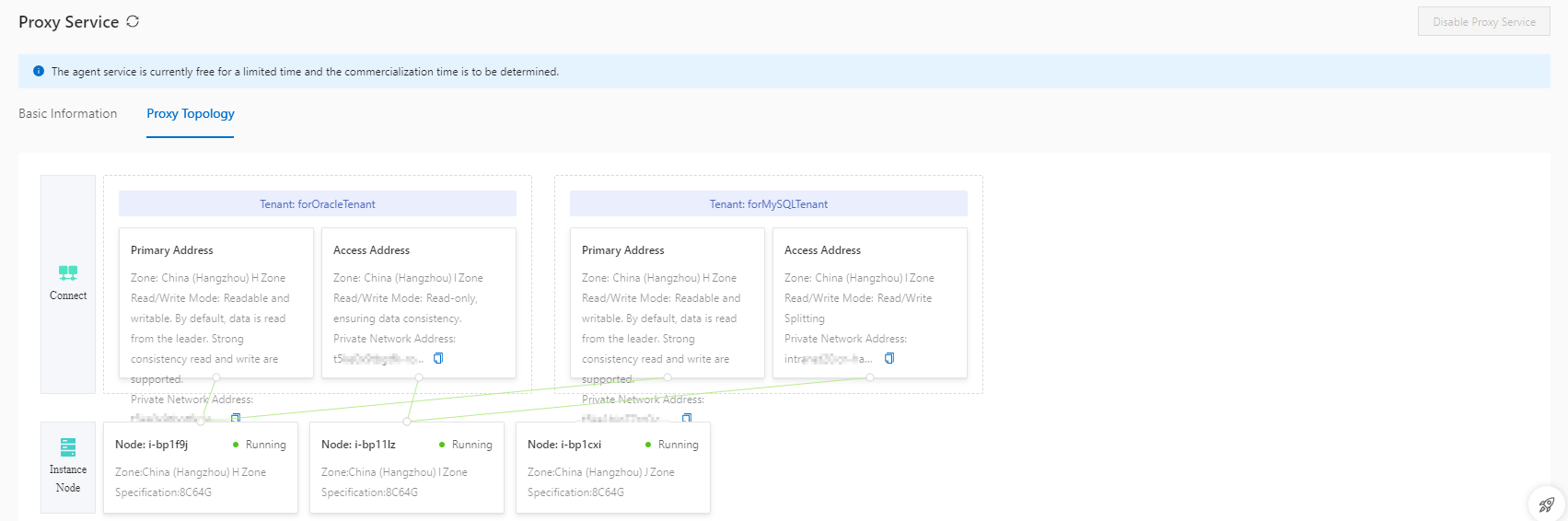The height and width of the screenshot is (521, 1568).
Task: Click connector dot below forMySQLTenant Access Address card
Action: (x=870, y=377)
